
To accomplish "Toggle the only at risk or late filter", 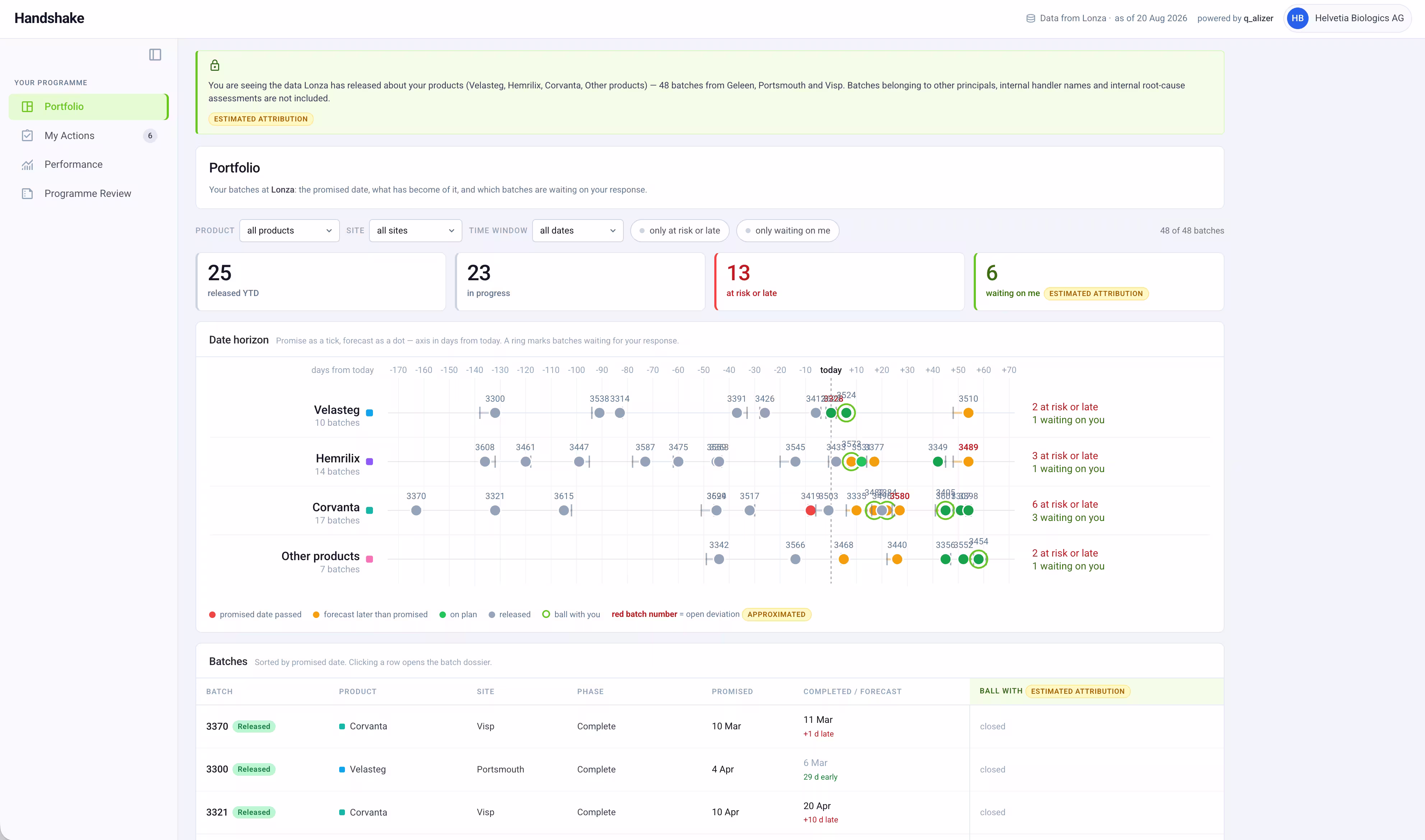I will [x=679, y=230].
